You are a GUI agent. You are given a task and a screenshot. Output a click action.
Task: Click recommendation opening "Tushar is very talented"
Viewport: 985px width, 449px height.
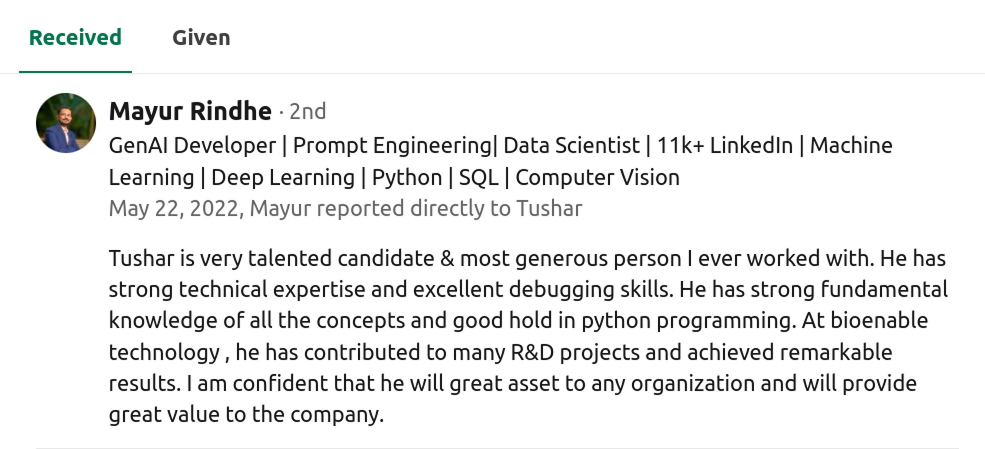point(220,259)
